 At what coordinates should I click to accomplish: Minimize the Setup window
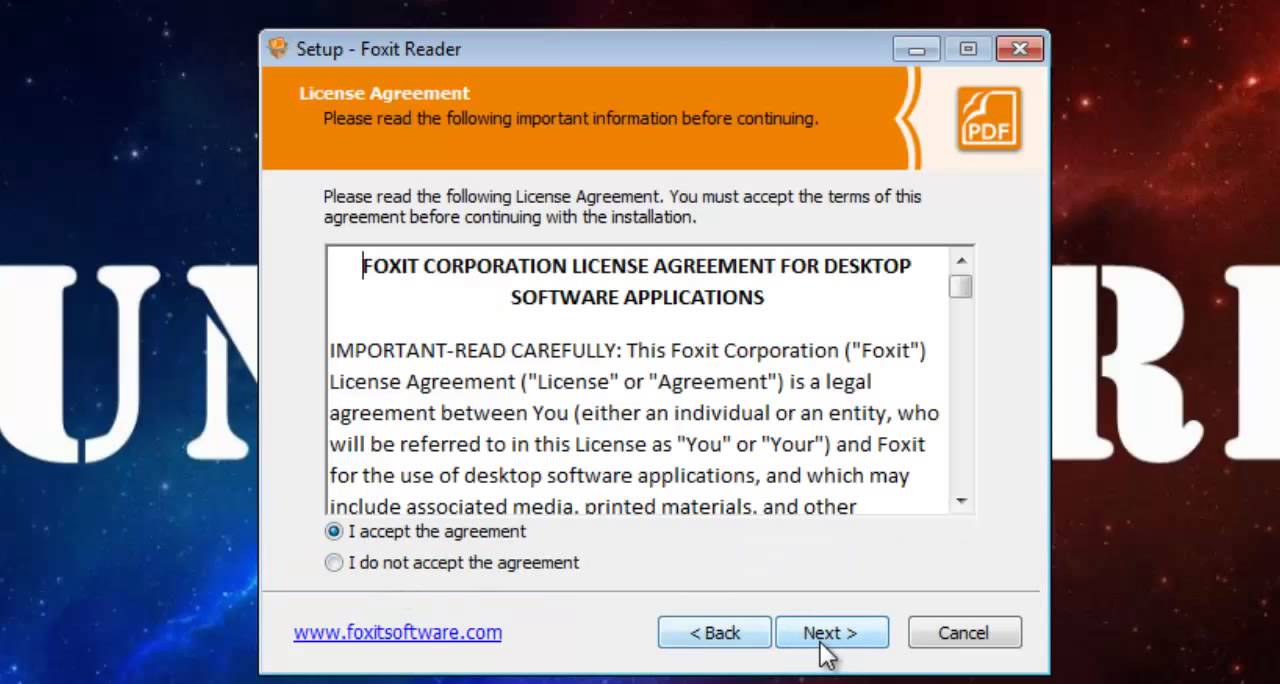(x=917, y=49)
